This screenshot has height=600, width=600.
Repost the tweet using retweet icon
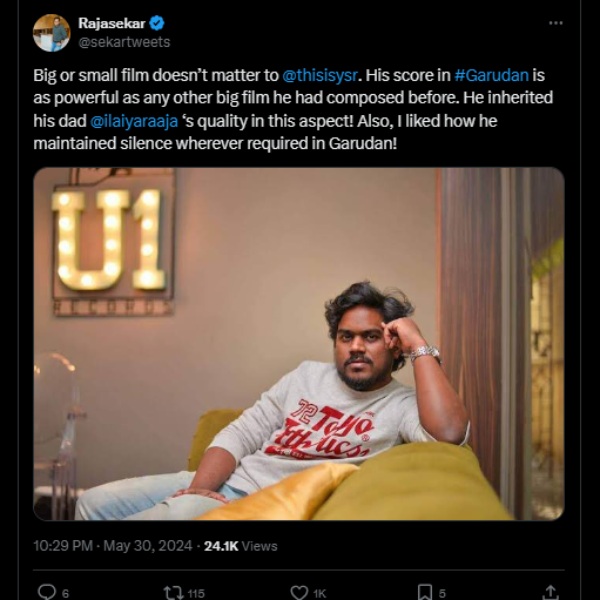pos(173,592)
